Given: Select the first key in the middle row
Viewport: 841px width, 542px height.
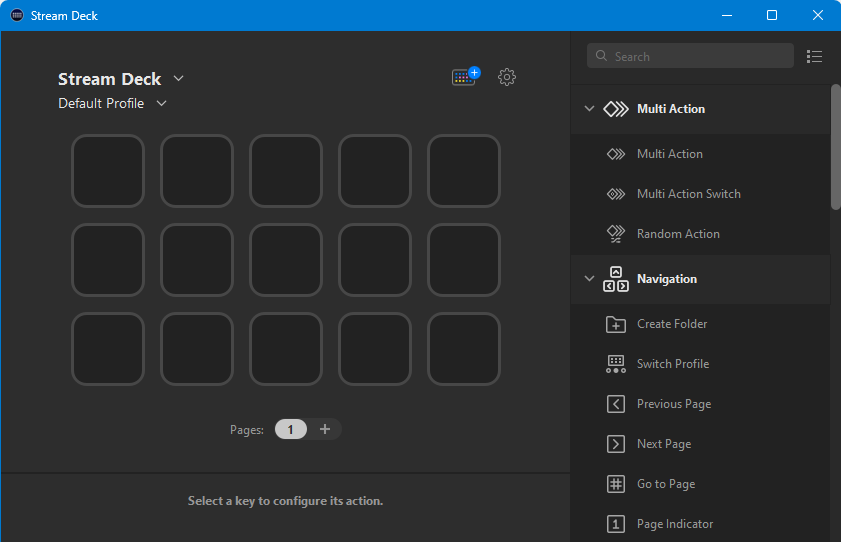Looking at the screenshot, I should coord(108,260).
